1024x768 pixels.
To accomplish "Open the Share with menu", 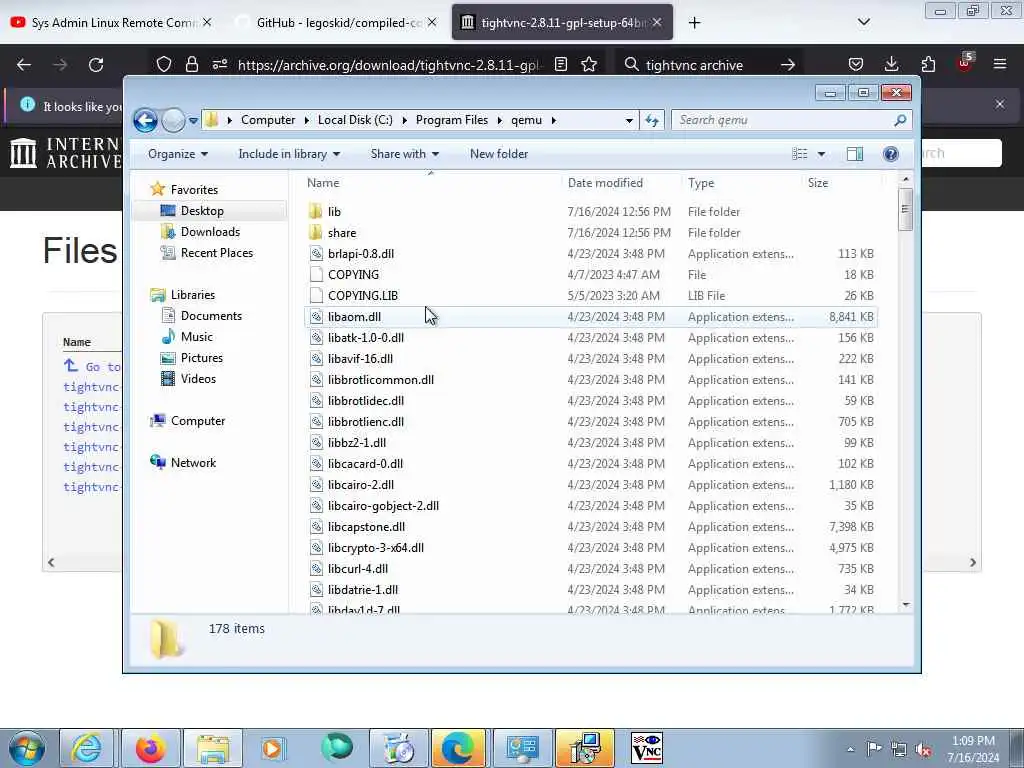I will (x=404, y=154).
